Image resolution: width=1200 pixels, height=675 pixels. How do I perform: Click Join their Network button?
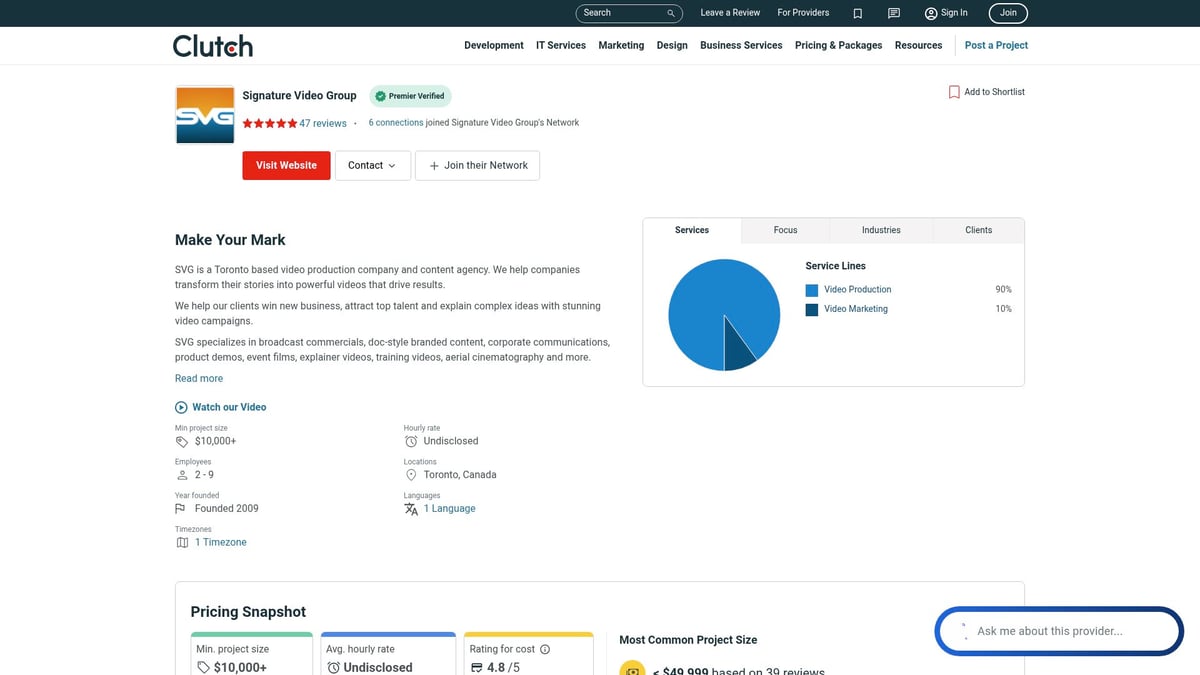pyautogui.click(x=477, y=165)
